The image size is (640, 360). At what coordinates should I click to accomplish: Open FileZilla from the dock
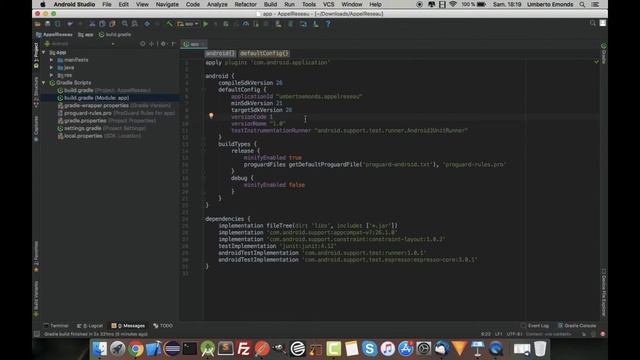(x=244, y=349)
